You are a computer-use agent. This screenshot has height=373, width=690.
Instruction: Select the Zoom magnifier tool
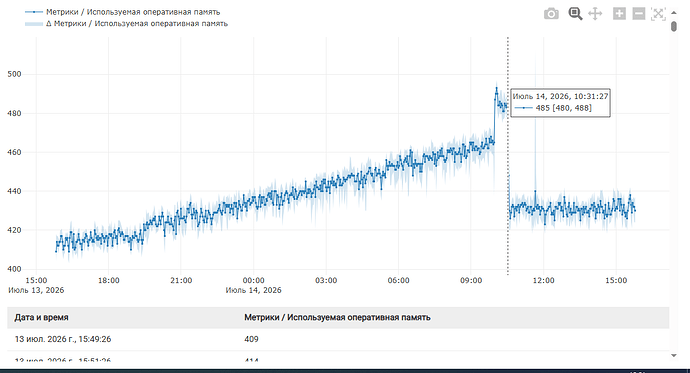coord(575,14)
